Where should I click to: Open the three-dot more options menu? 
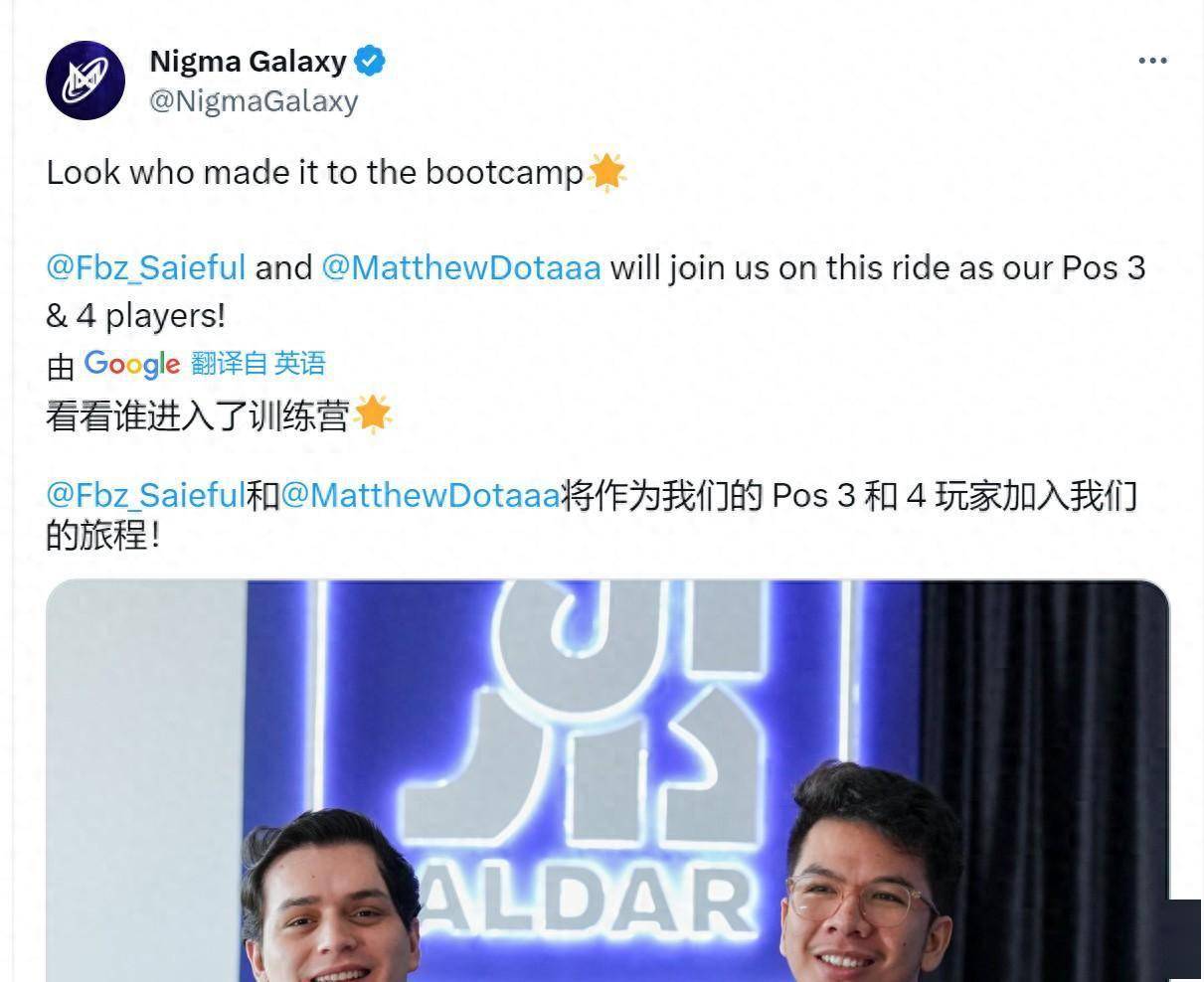tap(1152, 61)
